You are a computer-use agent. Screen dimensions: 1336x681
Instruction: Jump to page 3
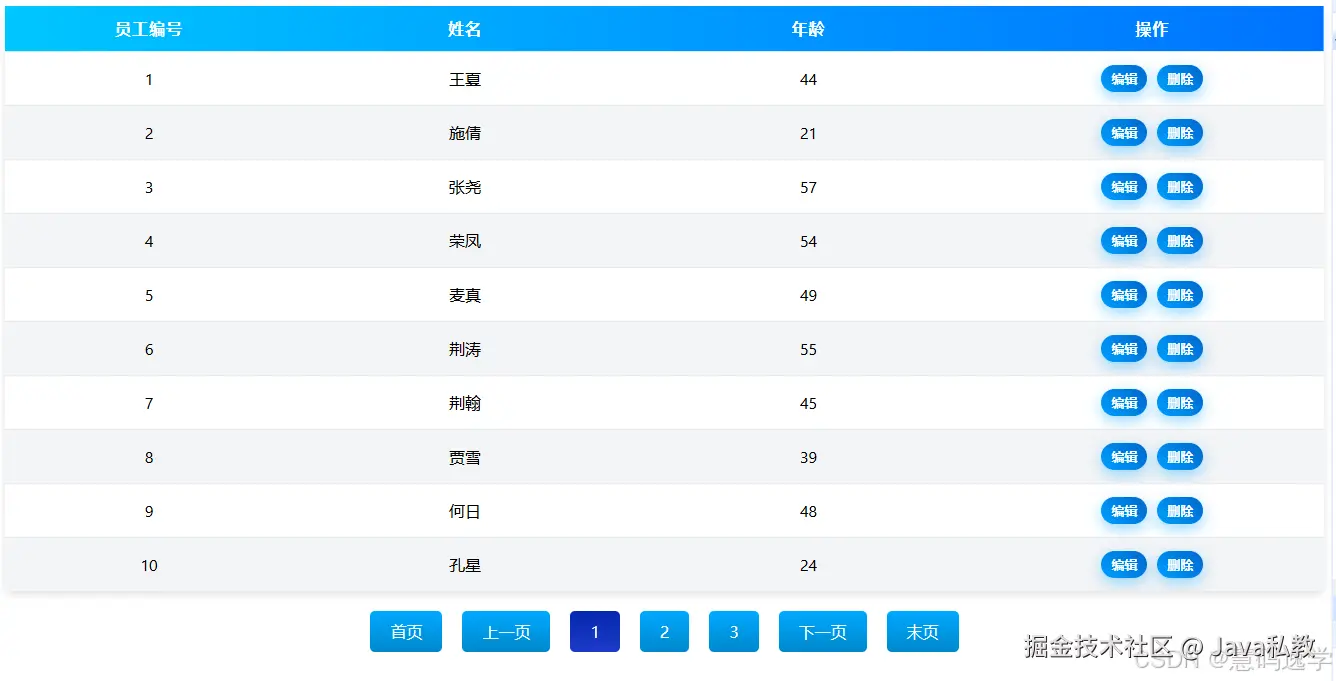(734, 632)
